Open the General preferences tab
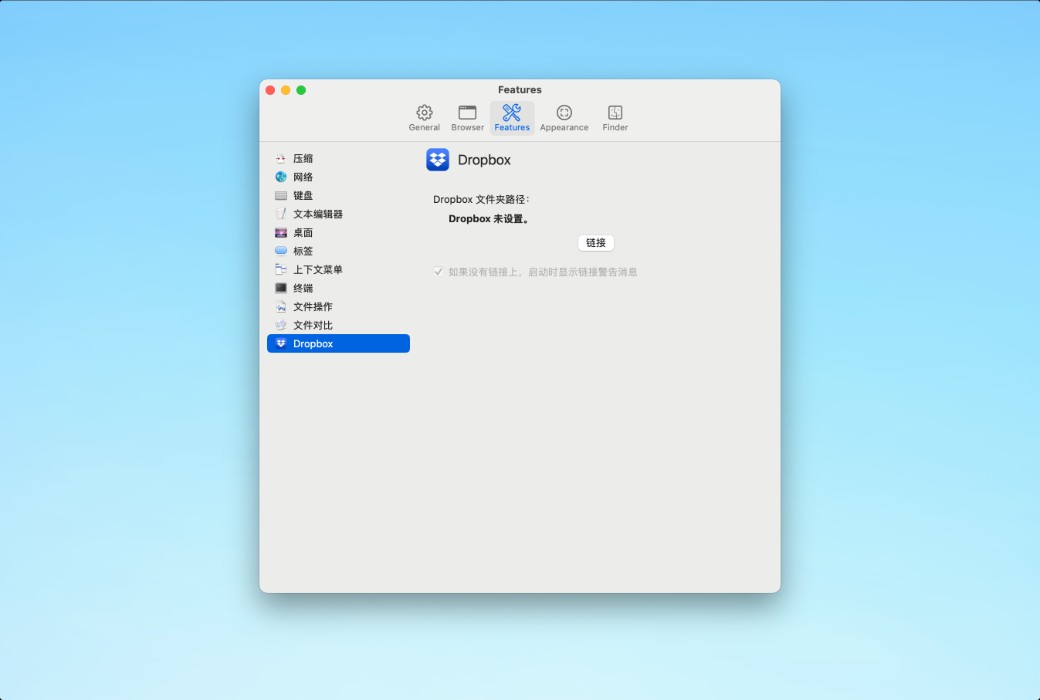The height and width of the screenshot is (700, 1040). coord(424,118)
